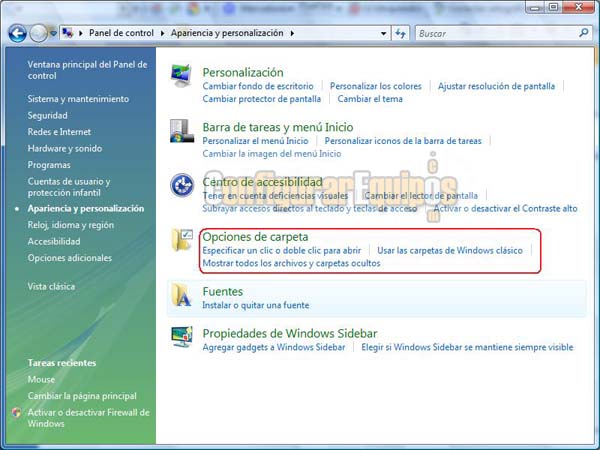Open the Fuentes heading

click(223, 292)
